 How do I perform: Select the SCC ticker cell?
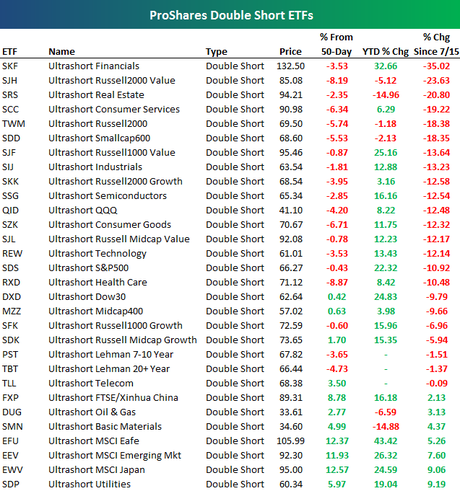[x=10, y=109]
